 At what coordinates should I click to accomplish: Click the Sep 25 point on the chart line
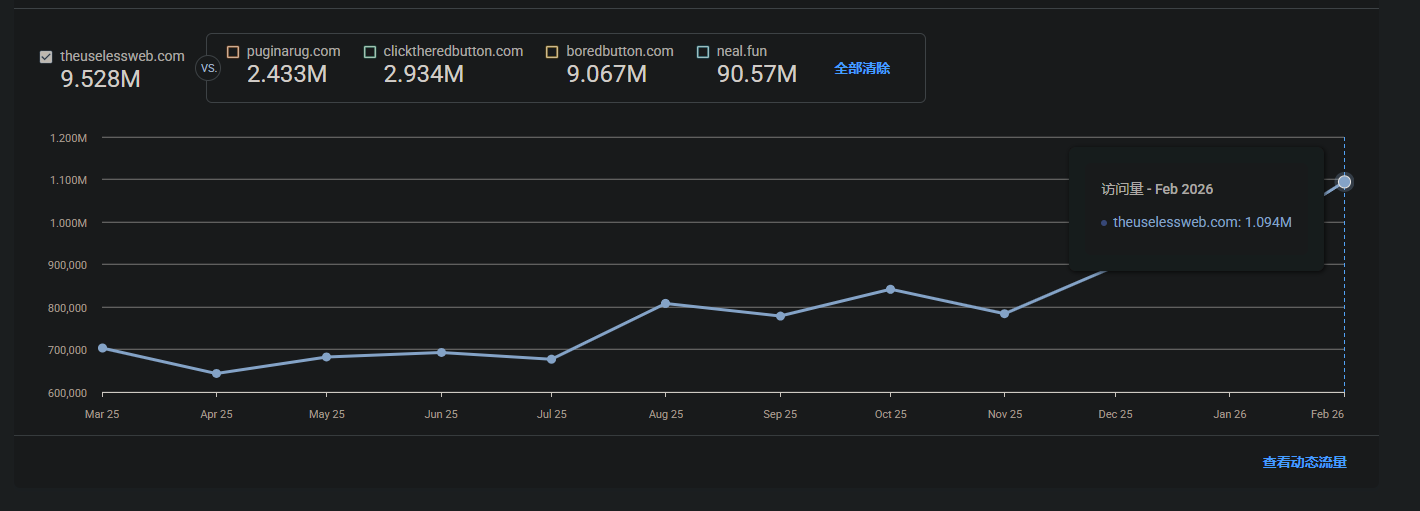[780, 316]
